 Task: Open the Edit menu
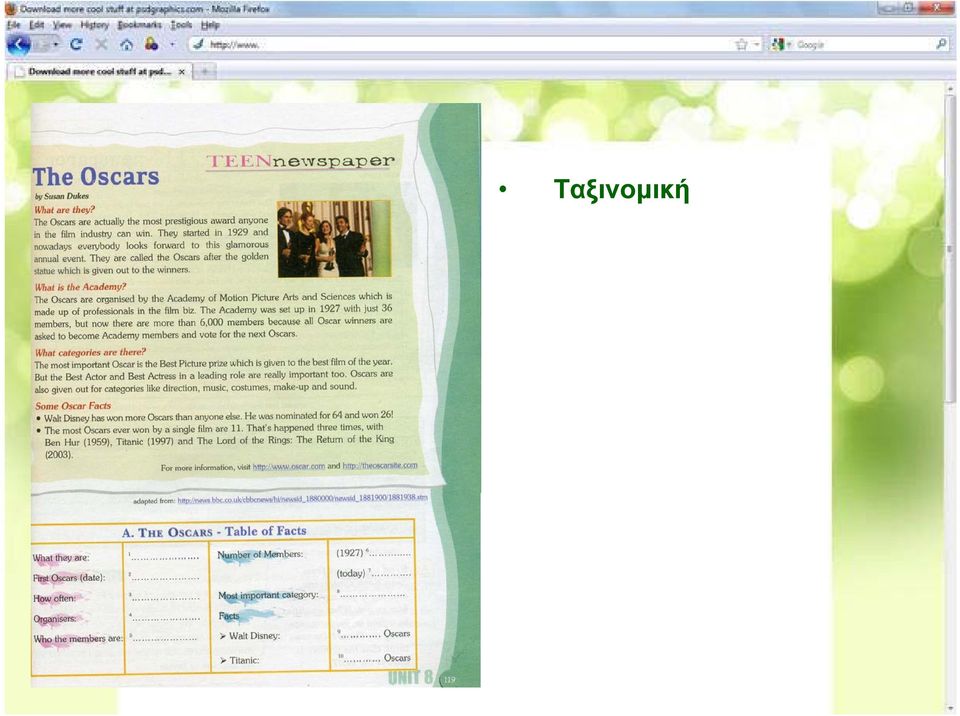[37, 25]
